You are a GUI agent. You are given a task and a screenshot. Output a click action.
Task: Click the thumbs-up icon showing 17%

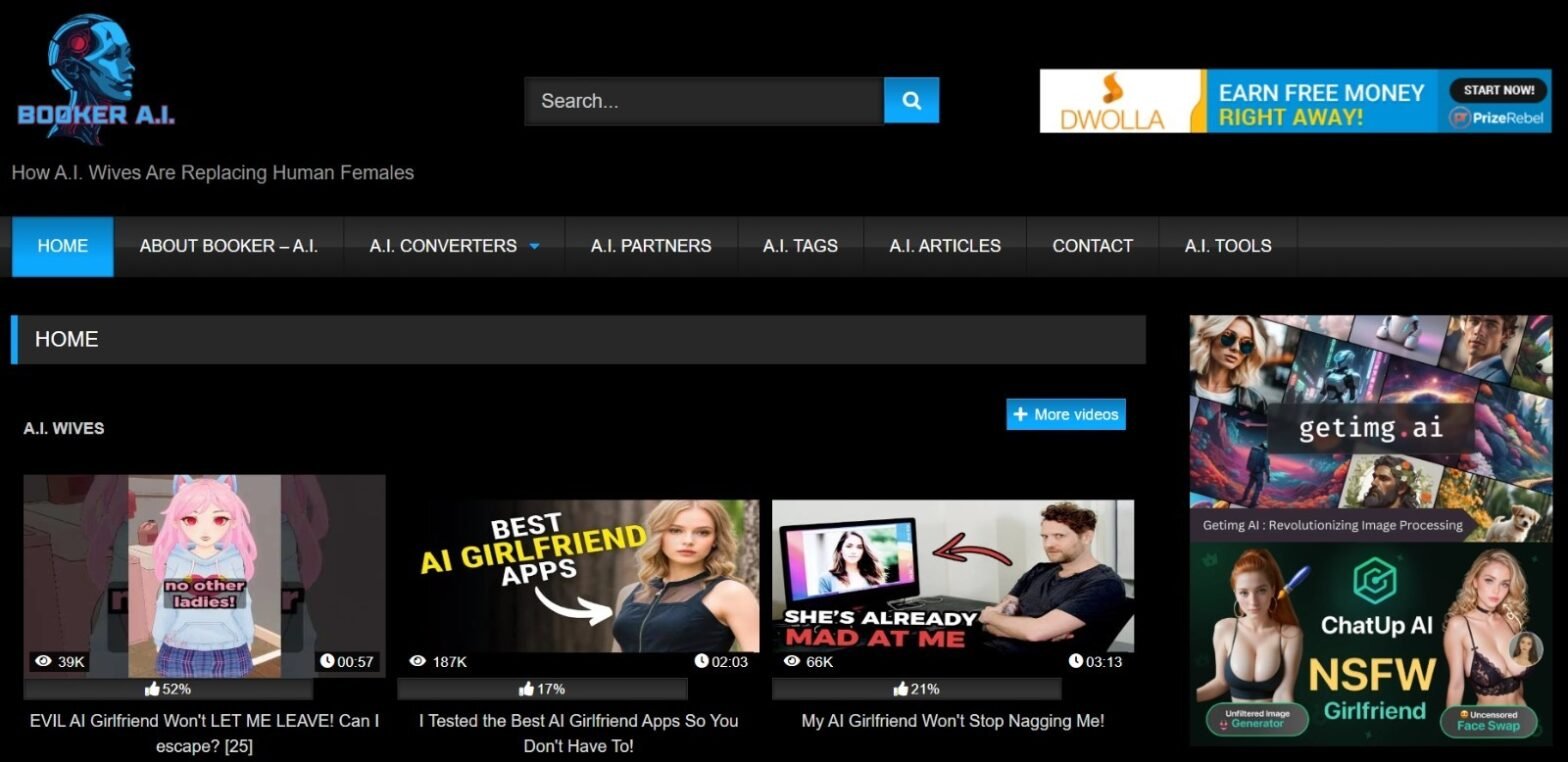click(x=526, y=689)
